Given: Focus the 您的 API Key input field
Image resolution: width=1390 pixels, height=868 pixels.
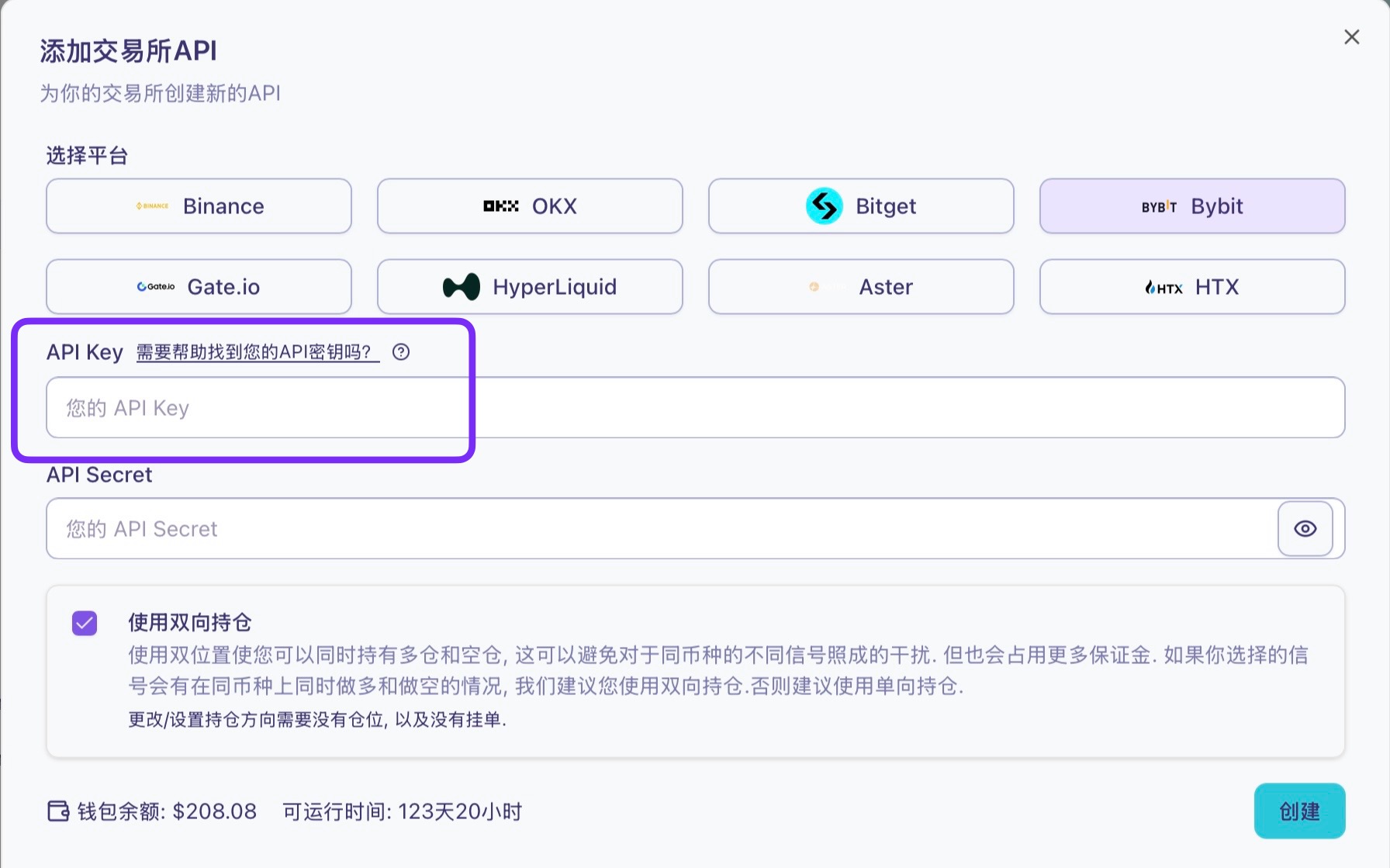Looking at the screenshot, I should (x=694, y=408).
